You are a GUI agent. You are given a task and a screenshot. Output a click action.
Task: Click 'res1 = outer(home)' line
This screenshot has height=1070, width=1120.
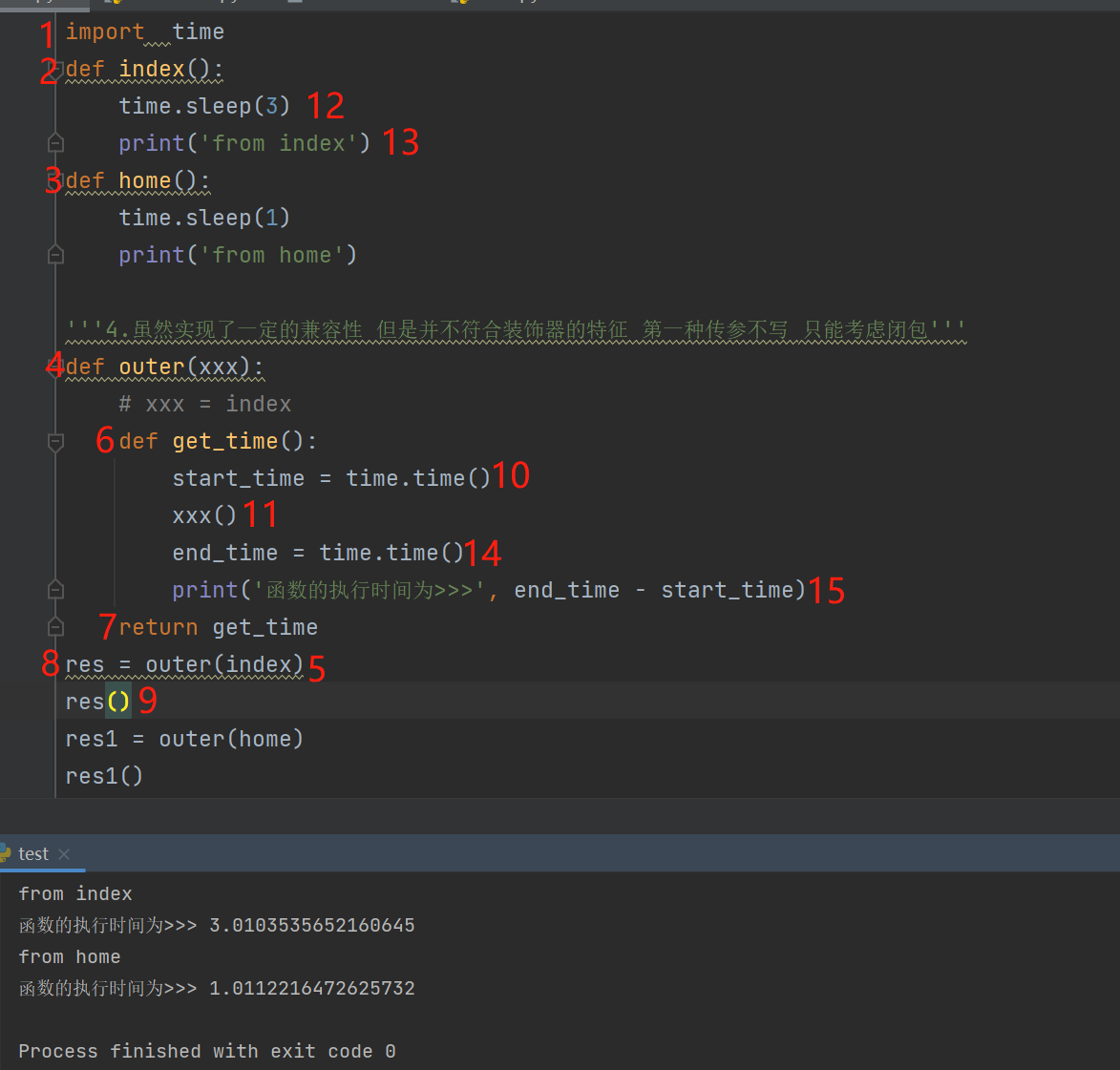pos(184,740)
